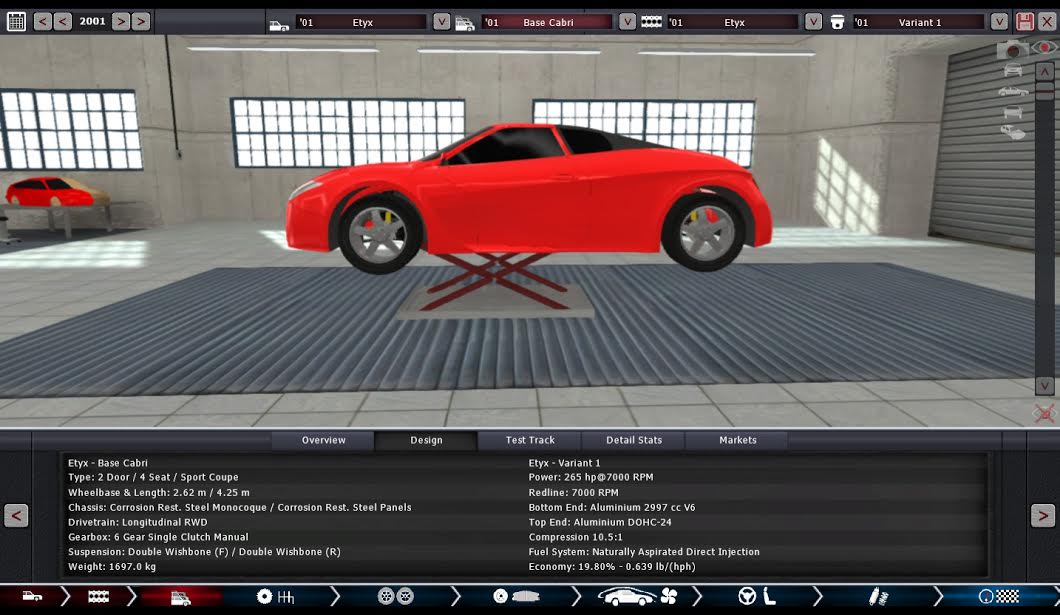Switch to the Overview tab
This screenshot has height=615, width=1060.
tap(323, 440)
